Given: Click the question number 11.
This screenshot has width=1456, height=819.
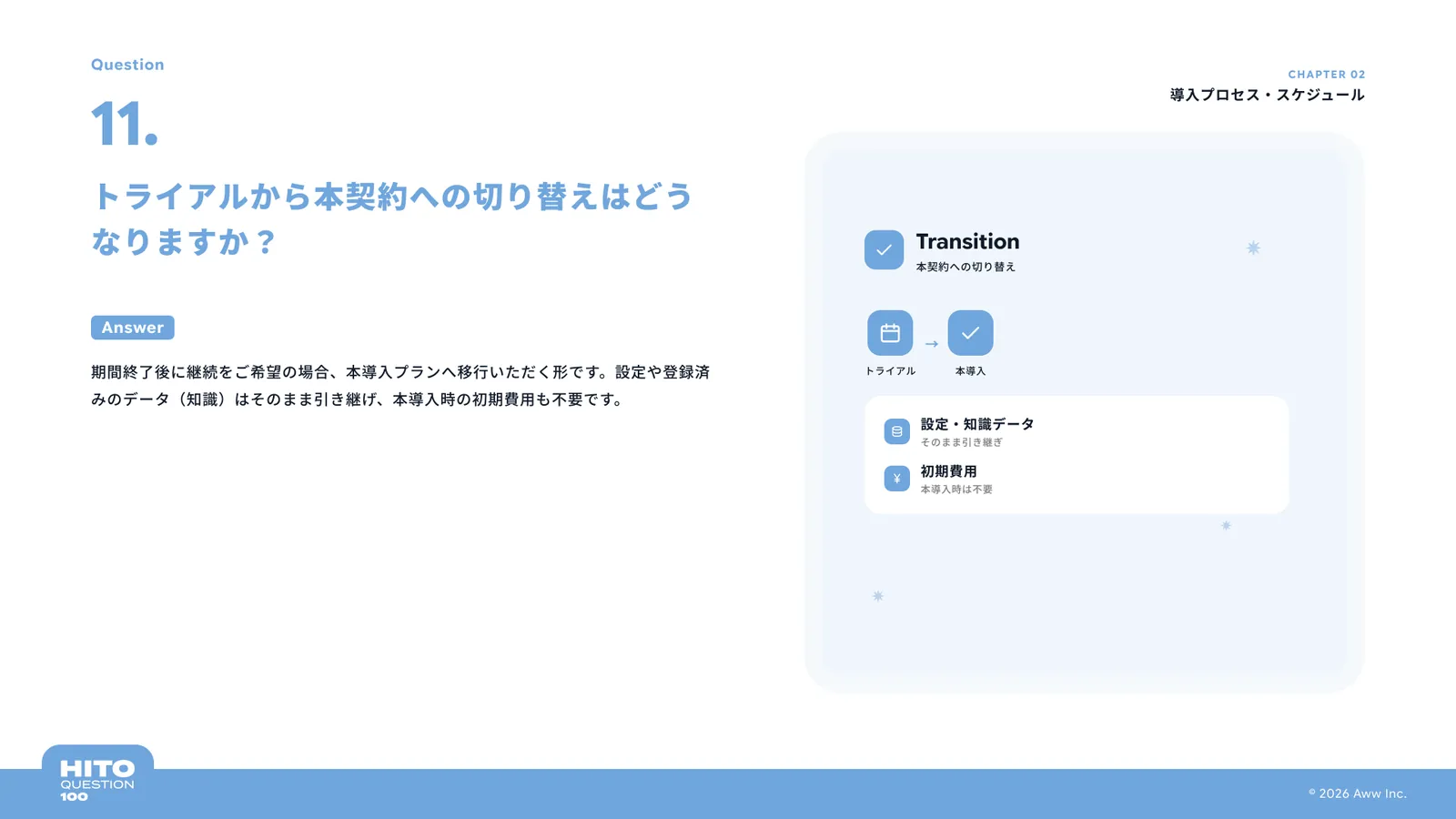Looking at the screenshot, I should (x=125, y=124).
